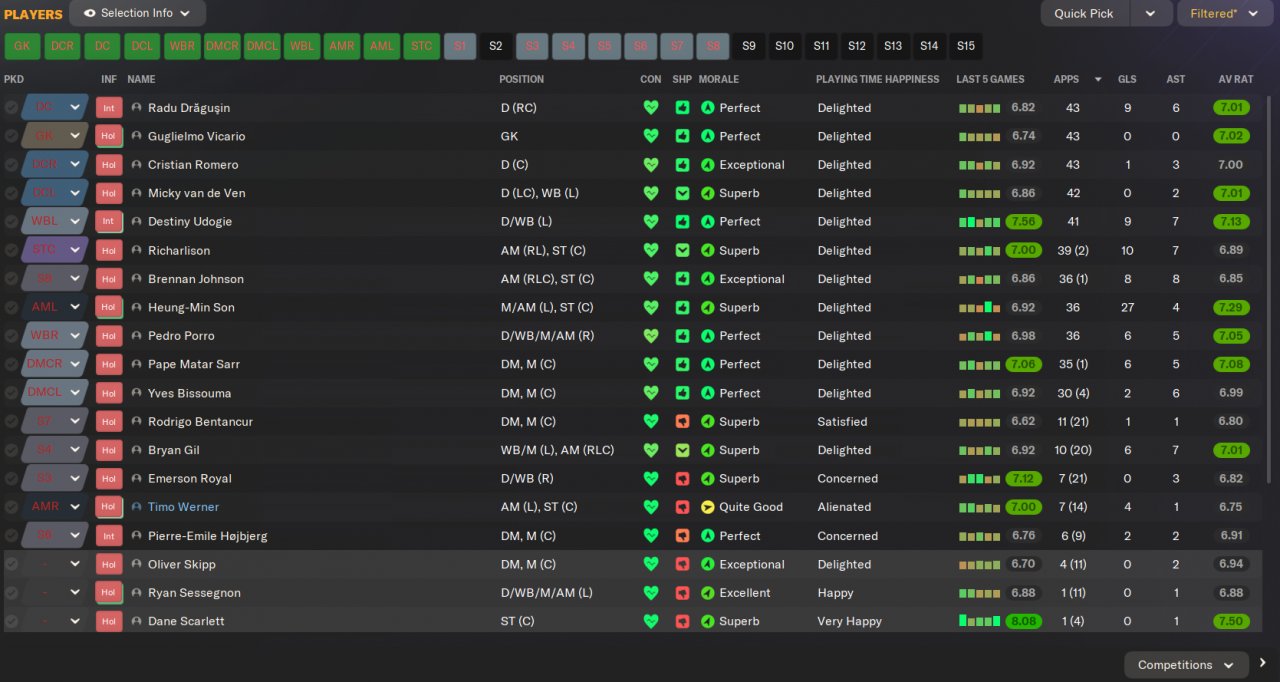Screen dimensions: 1280x682
Task: Click the Int info icon for Radu Drăgușin
Action: point(109,108)
